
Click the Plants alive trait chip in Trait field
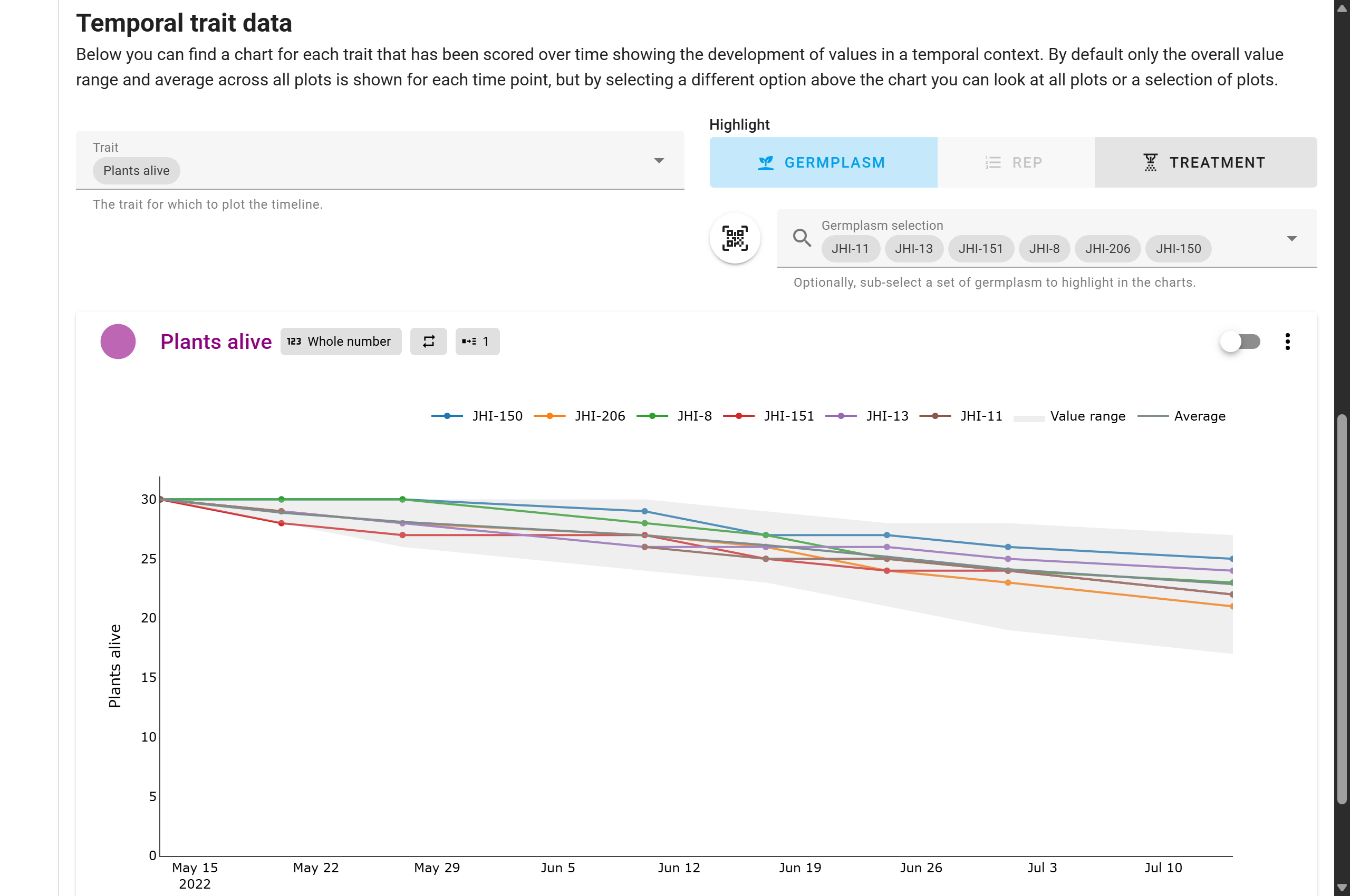(x=136, y=170)
